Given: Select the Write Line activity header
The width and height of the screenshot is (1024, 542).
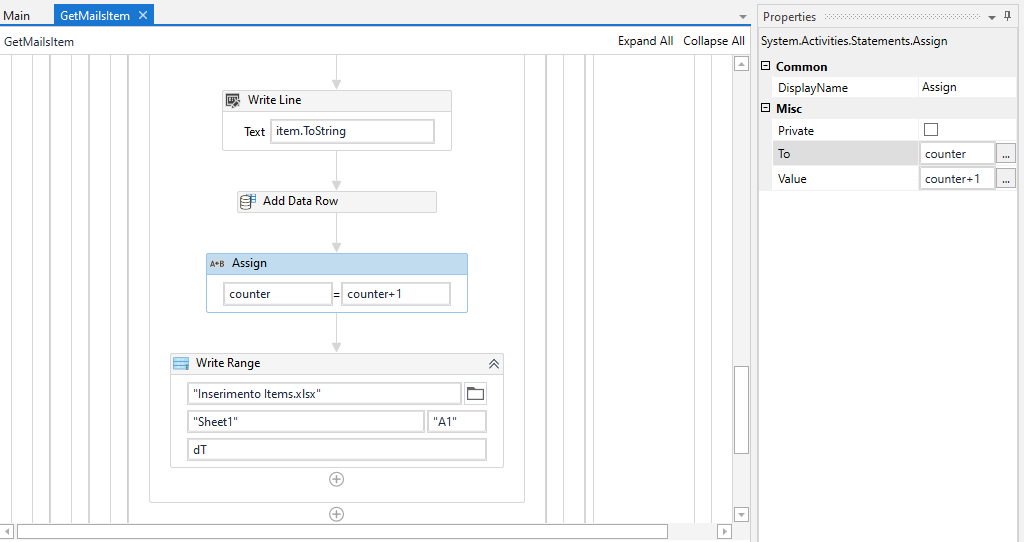Looking at the screenshot, I should click(337, 101).
